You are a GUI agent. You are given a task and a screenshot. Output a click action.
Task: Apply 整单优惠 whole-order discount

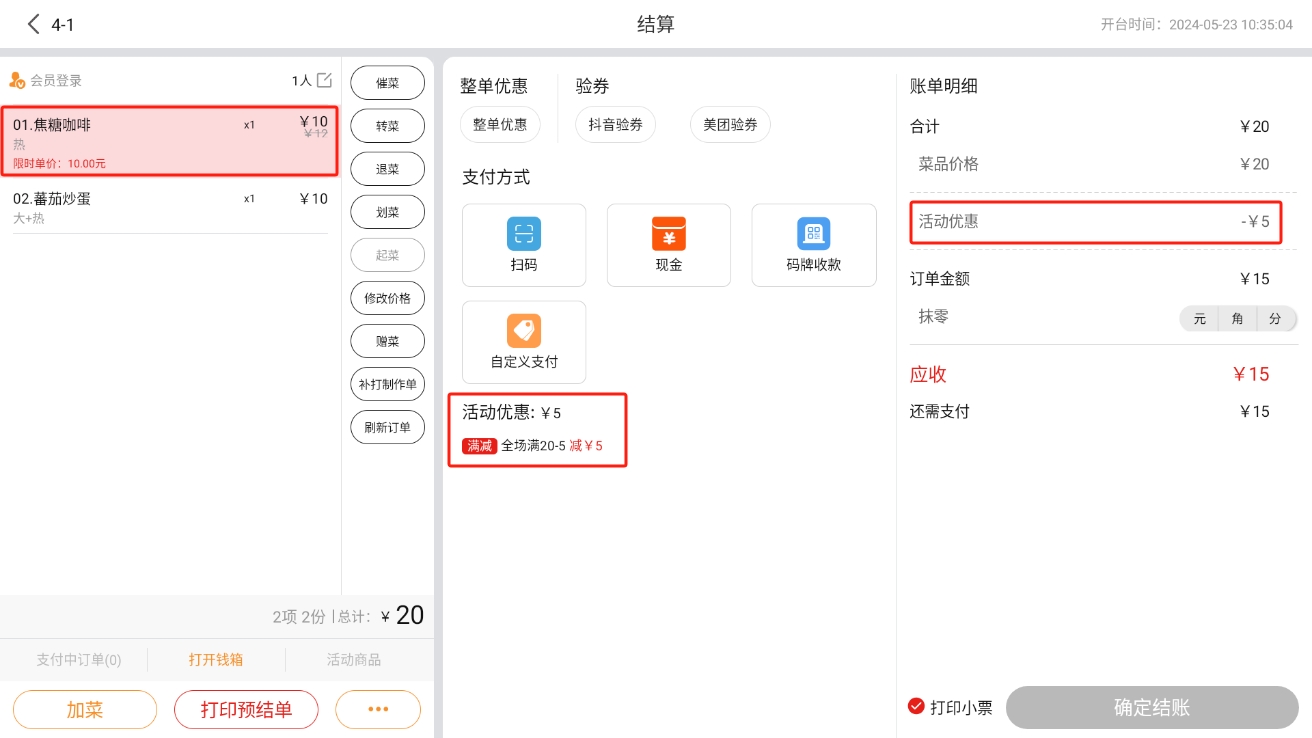(x=500, y=125)
